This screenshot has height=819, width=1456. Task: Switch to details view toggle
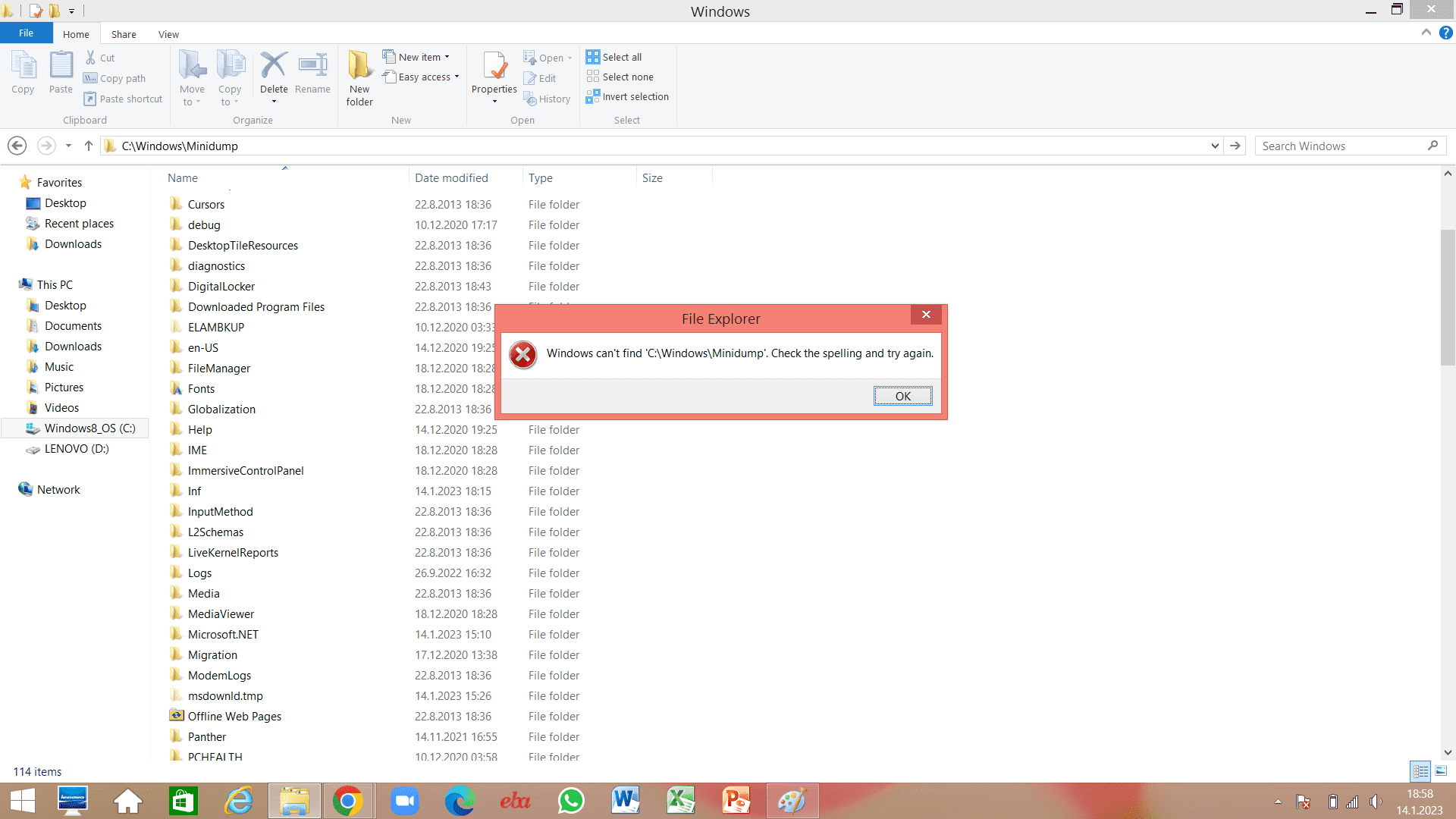point(1420,771)
